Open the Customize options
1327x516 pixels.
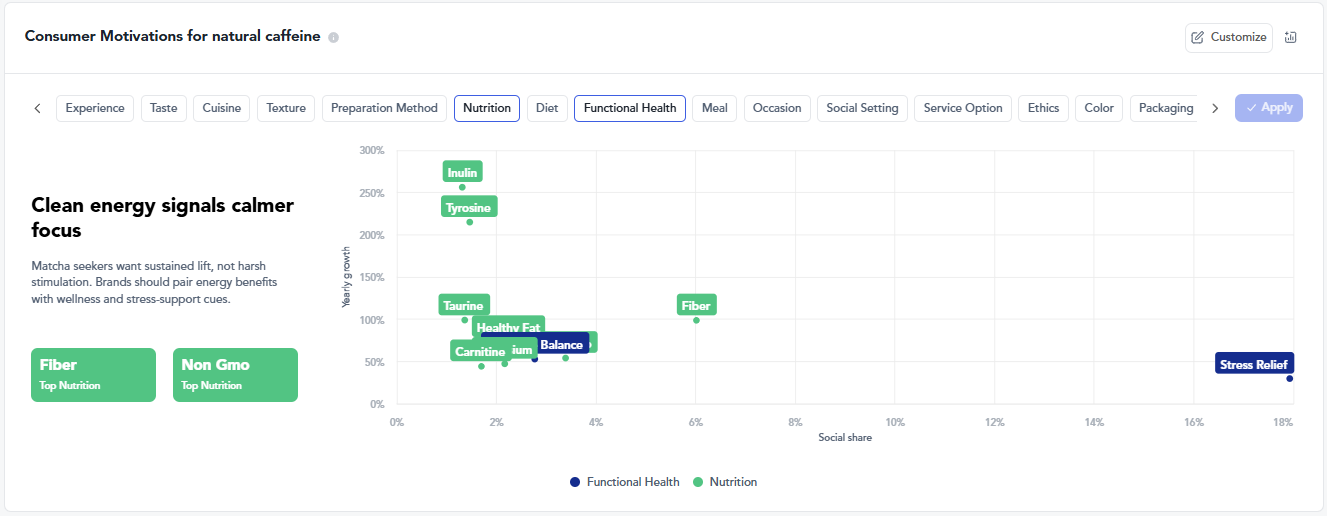(1229, 37)
